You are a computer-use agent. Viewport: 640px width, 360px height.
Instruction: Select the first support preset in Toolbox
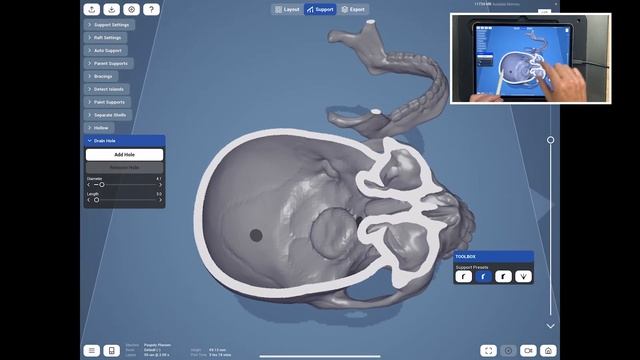click(464, 277)
